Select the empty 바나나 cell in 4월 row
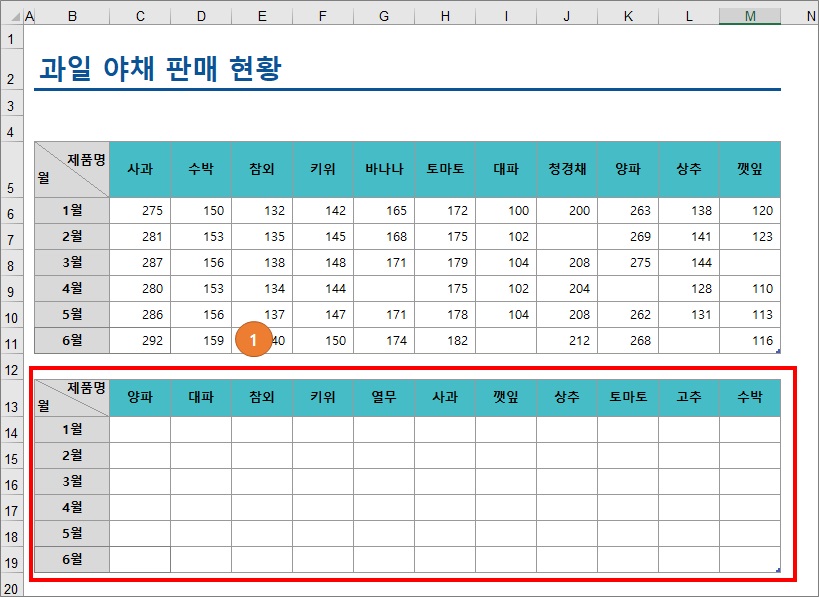The image size is (819, 597). tap(384, 288)
